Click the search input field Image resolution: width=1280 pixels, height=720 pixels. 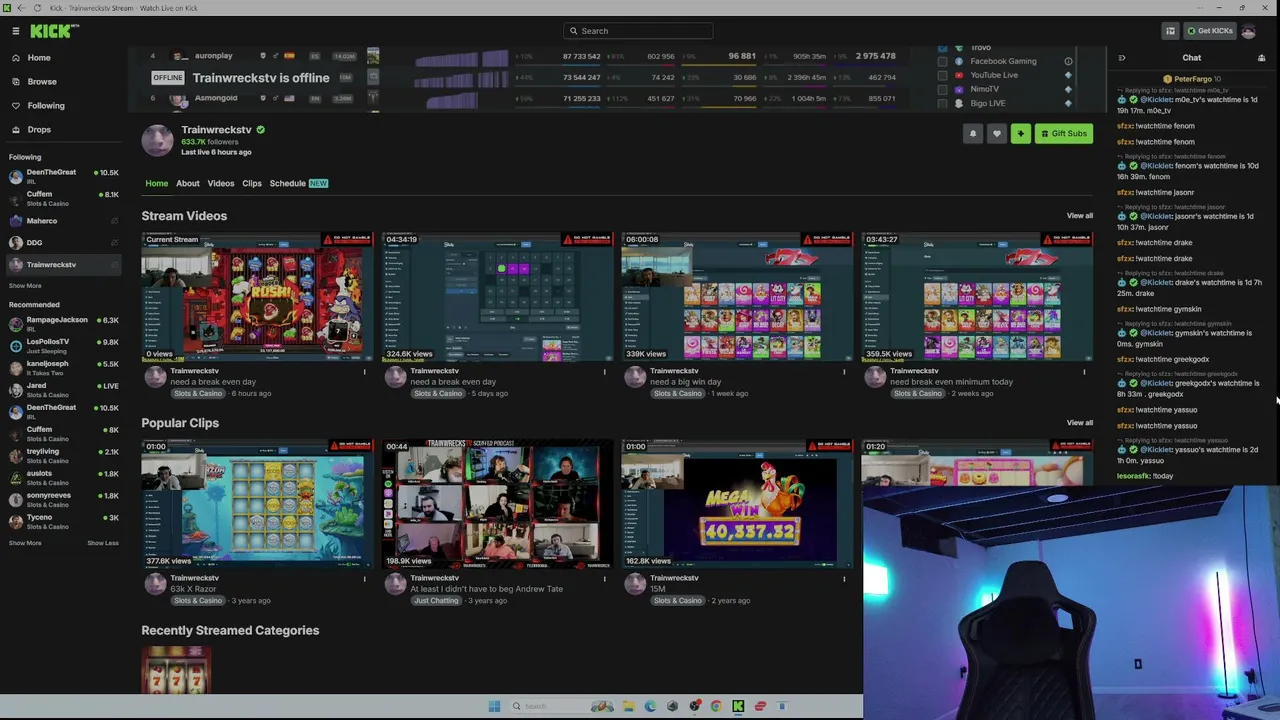click(x=638, y=31)
